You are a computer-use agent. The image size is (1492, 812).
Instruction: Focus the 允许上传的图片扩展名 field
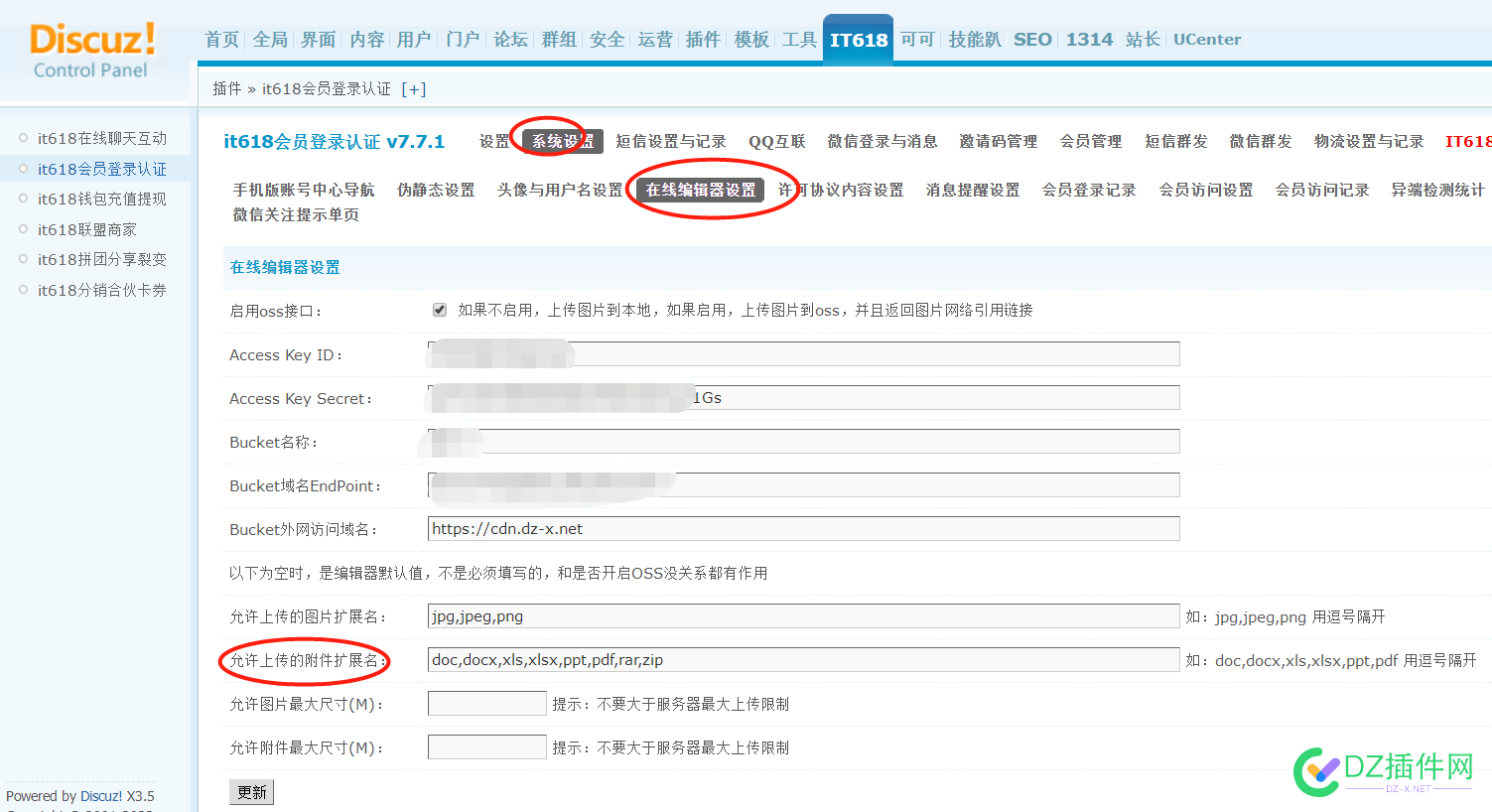(x=804, y=616)
